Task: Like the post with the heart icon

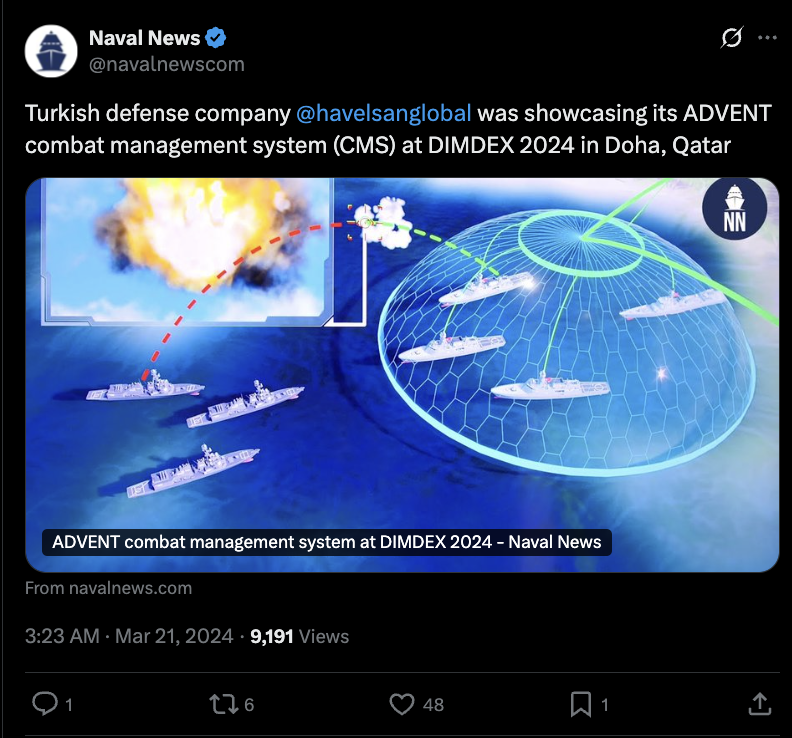Action: tap(402, 704)
